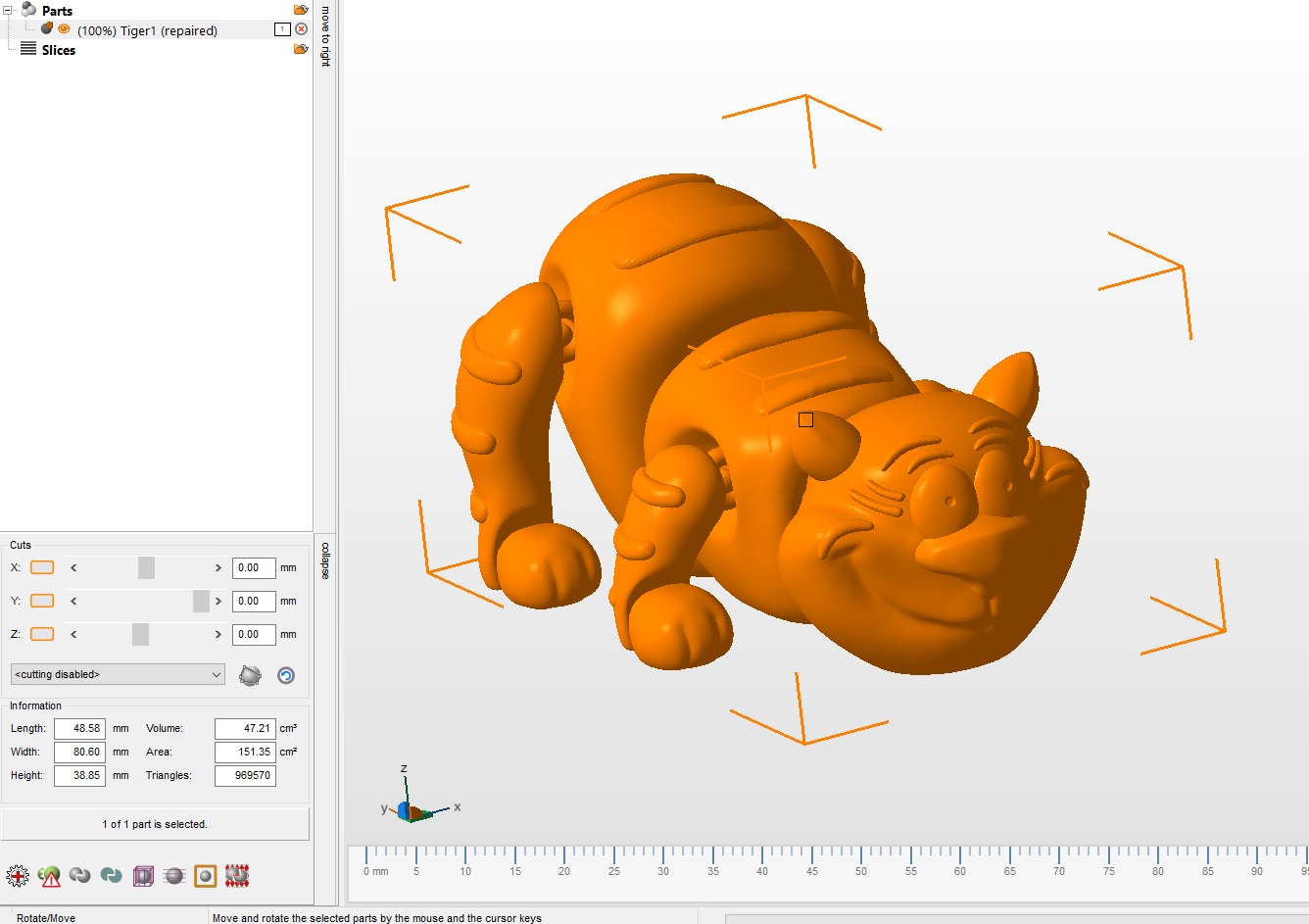Screen dimensions: 1309x924
Task: Click the purple wireframe box icon
Action: (143, 876)
